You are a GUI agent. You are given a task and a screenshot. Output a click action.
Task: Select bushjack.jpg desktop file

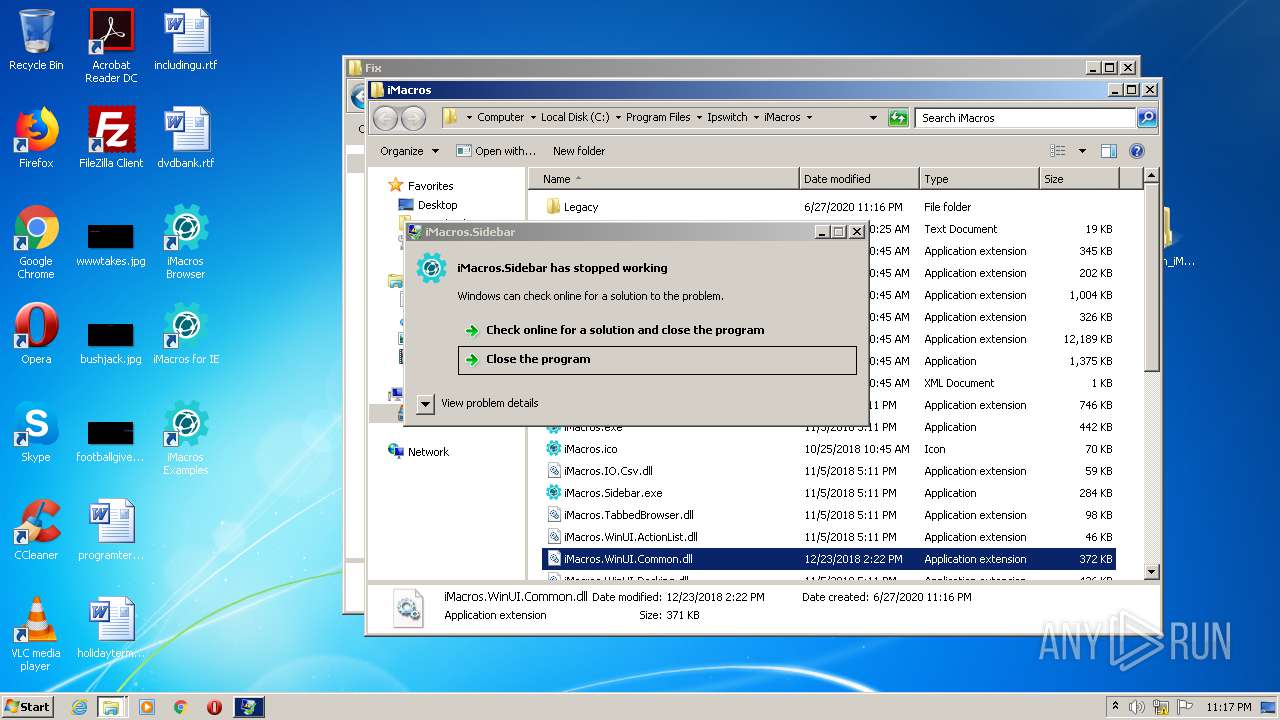111,342
